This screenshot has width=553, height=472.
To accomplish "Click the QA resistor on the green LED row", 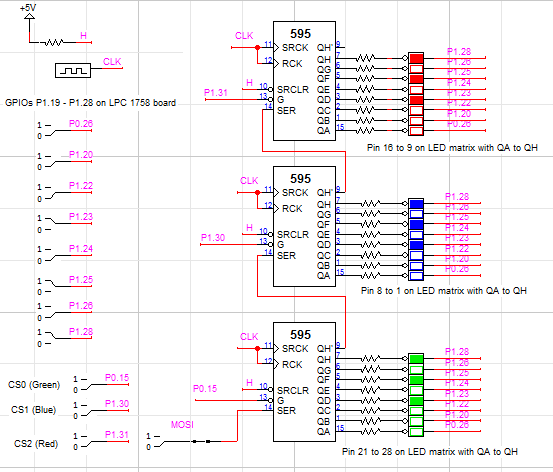I will pos(370,431).
